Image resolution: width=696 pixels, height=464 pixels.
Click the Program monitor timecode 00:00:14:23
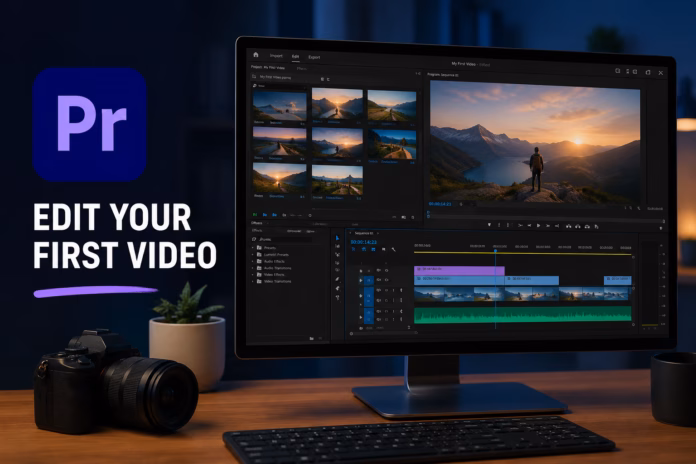click(440, 204)
